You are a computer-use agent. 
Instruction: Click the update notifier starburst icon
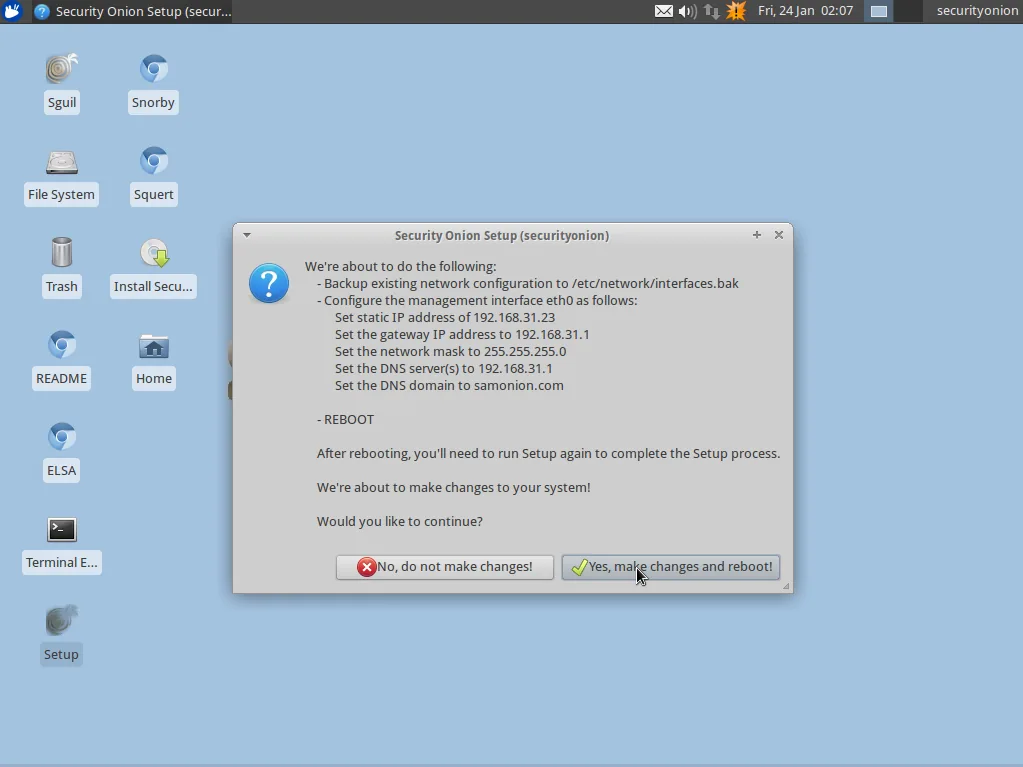[x=736, y=11]
